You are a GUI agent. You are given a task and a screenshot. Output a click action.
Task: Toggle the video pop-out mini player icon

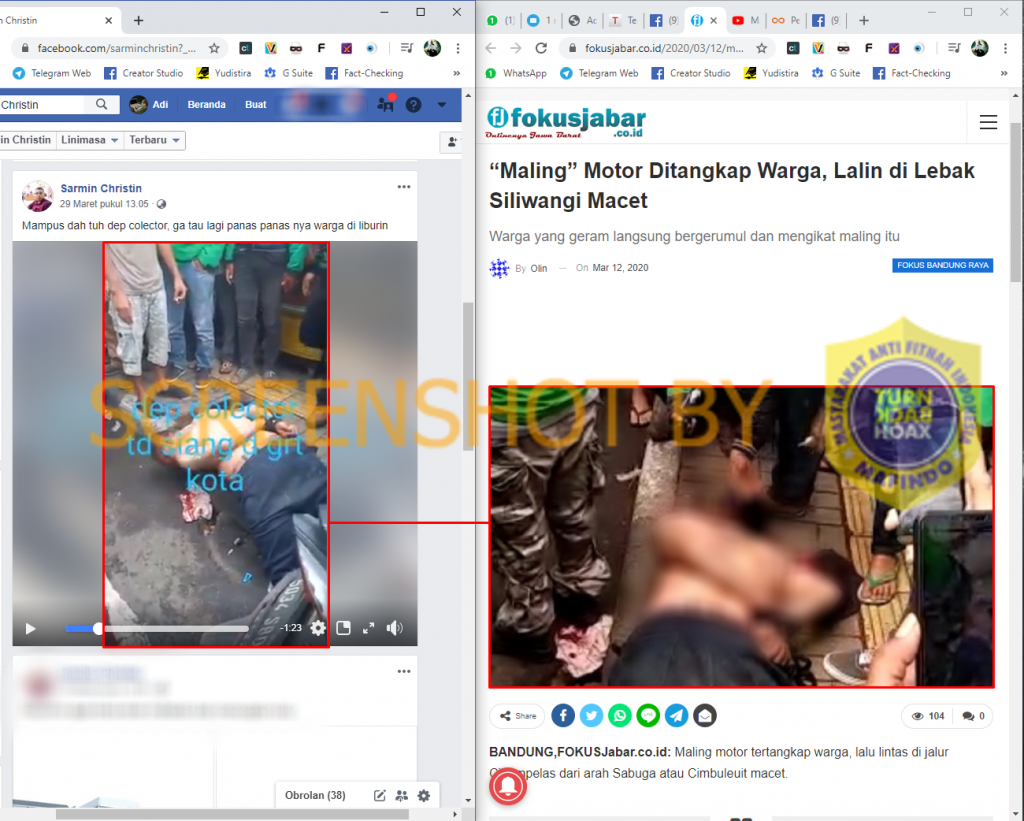point(344,628)
